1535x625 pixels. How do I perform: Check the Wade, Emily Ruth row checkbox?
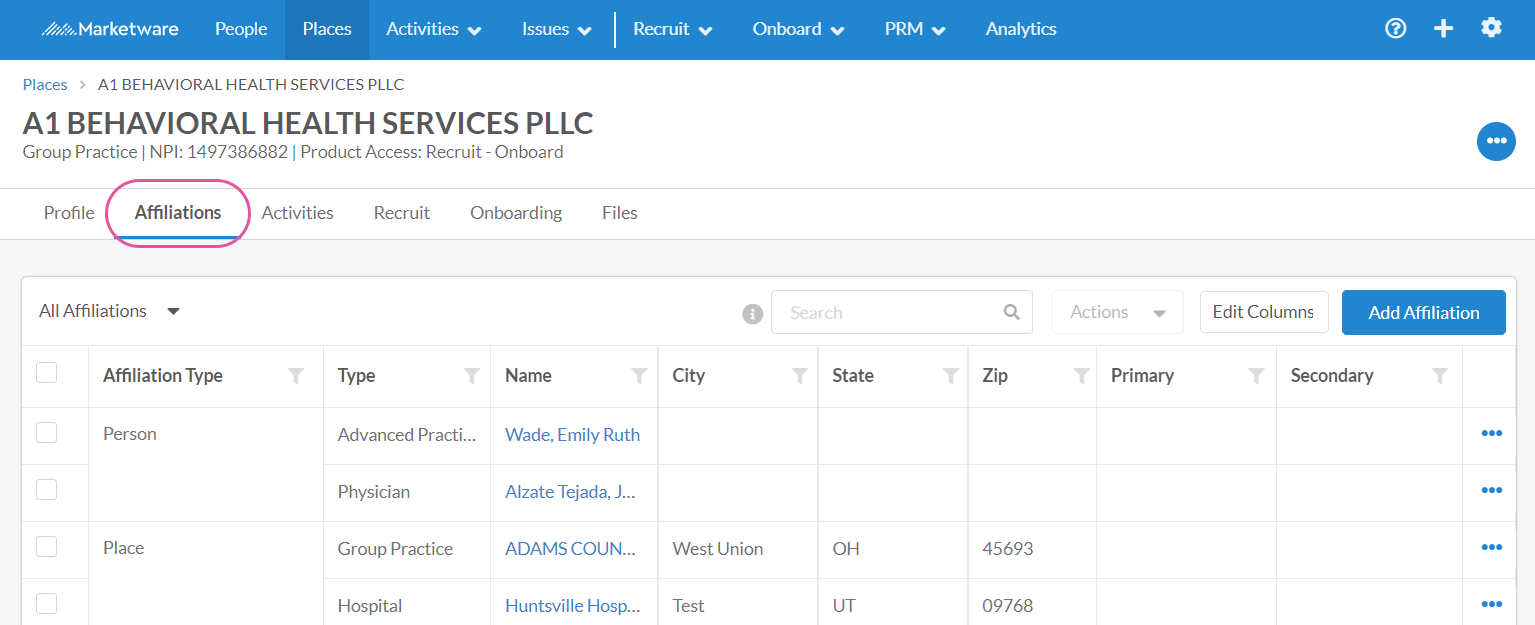tap(46, 432)
